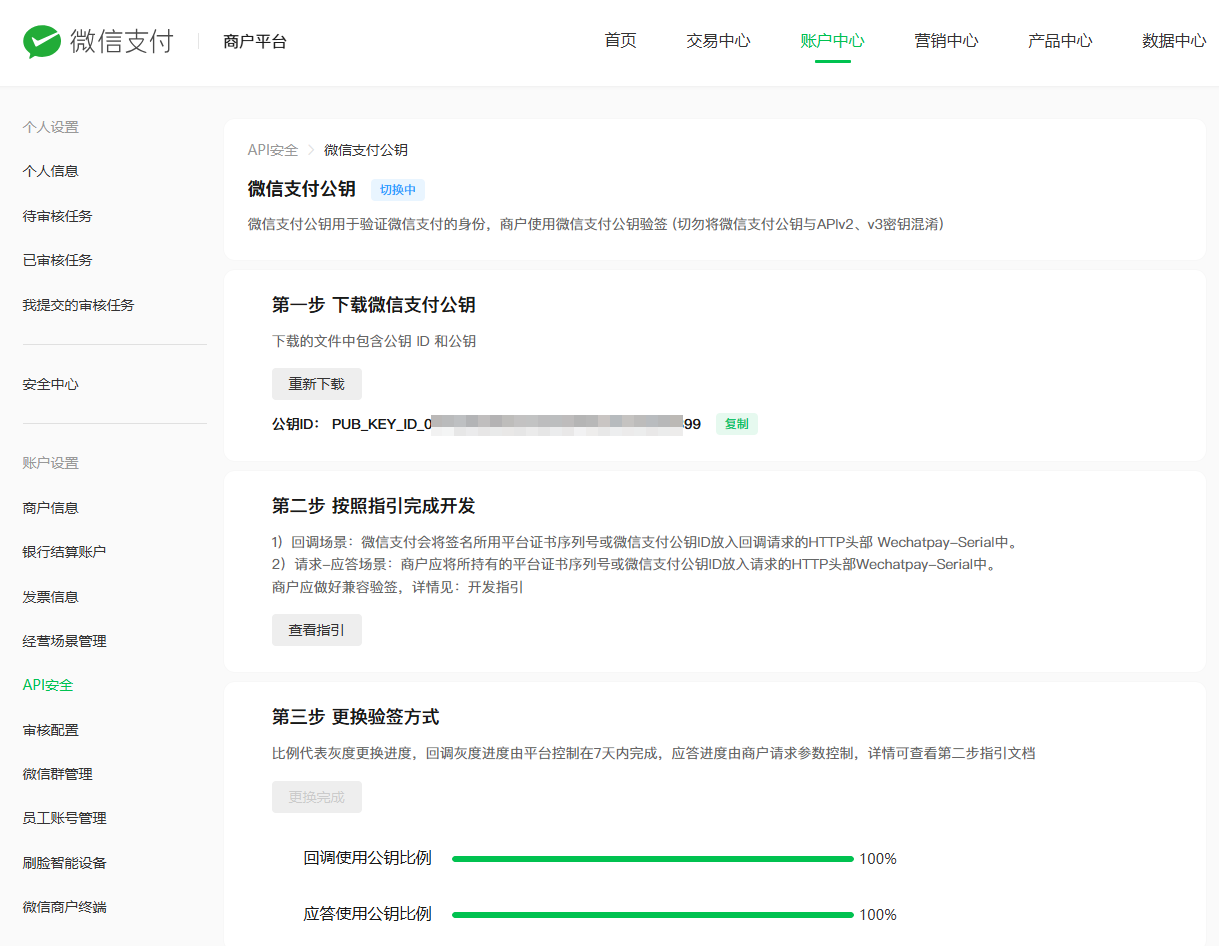The width and height of the screenshot is (1219, 946).
Task: Open 待审核任务 in the sidebar
Action: point(58,216)
